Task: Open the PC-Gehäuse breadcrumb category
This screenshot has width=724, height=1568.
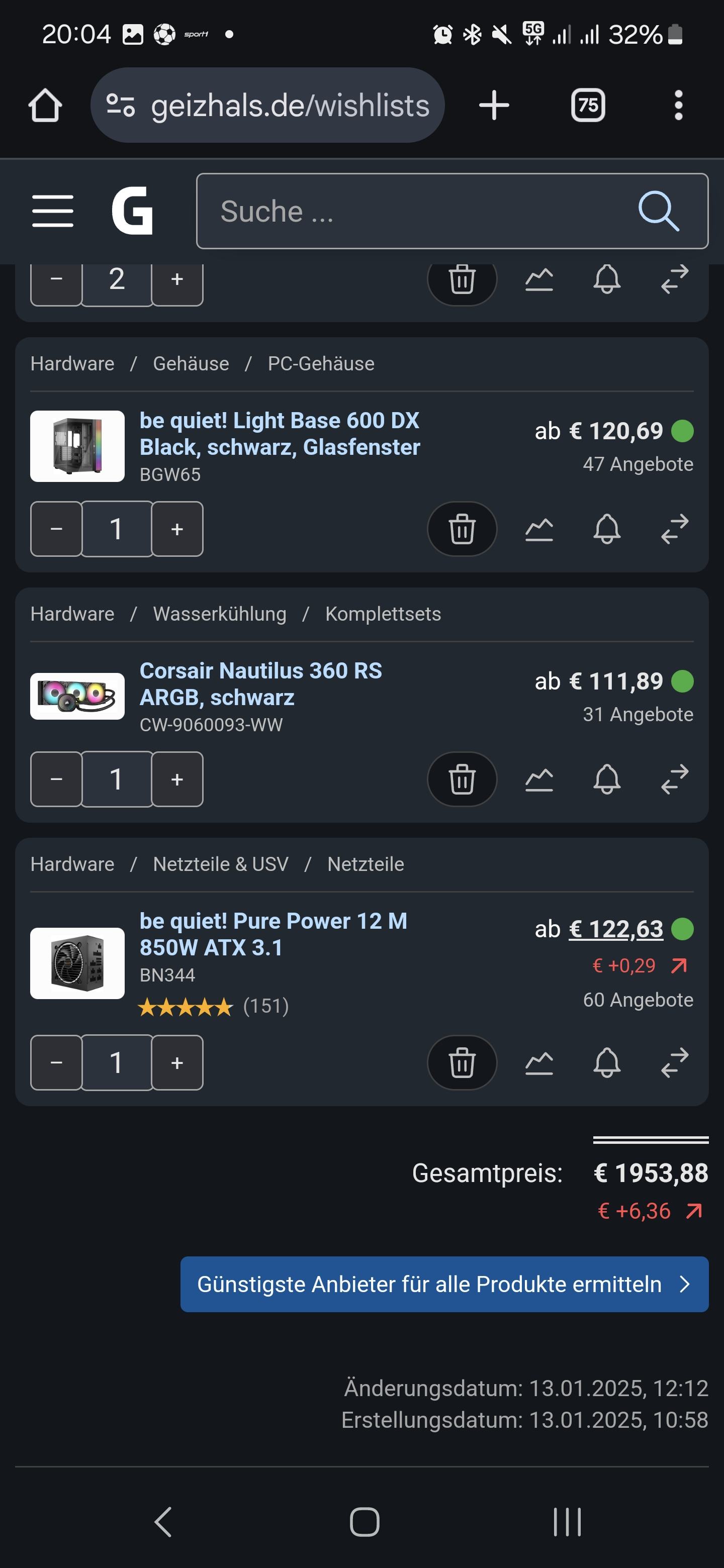Action: click(321, 363)
